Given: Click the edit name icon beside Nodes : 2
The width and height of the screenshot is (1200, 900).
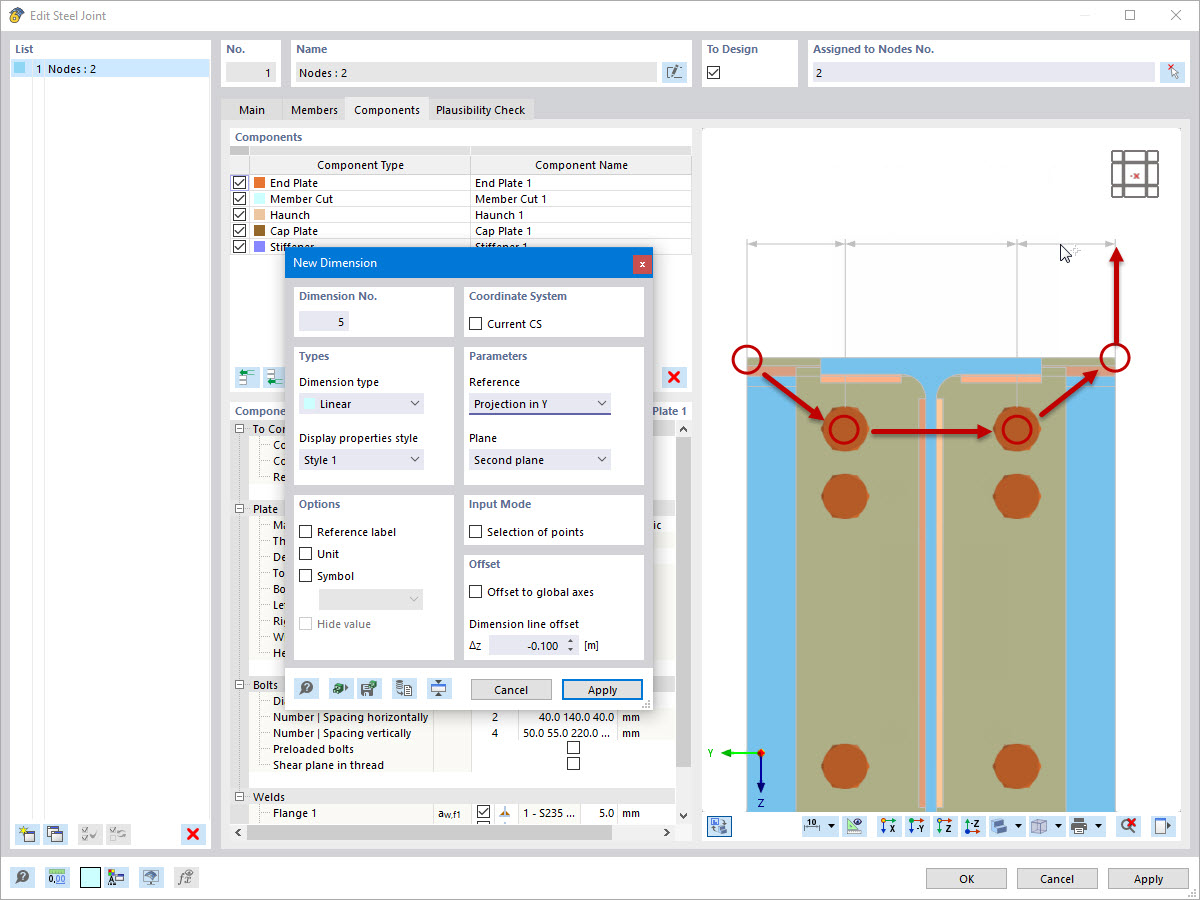Looking at the screenshot, I should pyautogui.click(x=675, y=72).
